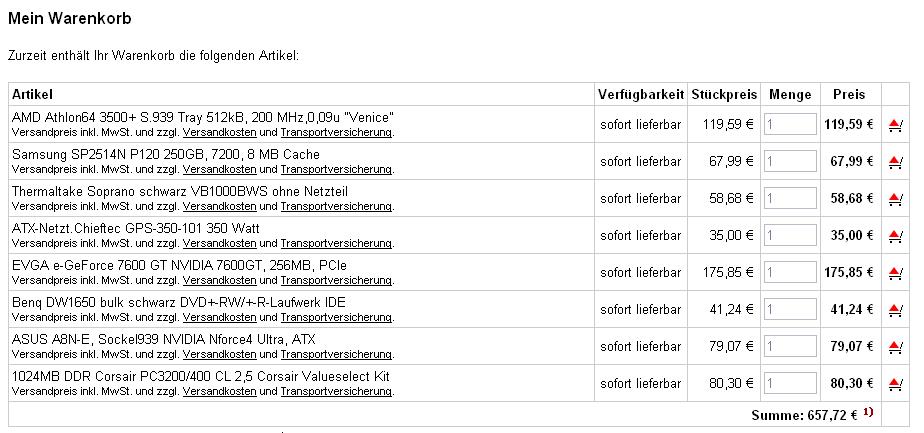Select quantity field for AMD Athlon64
The height and width of the screenshot is (433, 924).
click(790, 124)
